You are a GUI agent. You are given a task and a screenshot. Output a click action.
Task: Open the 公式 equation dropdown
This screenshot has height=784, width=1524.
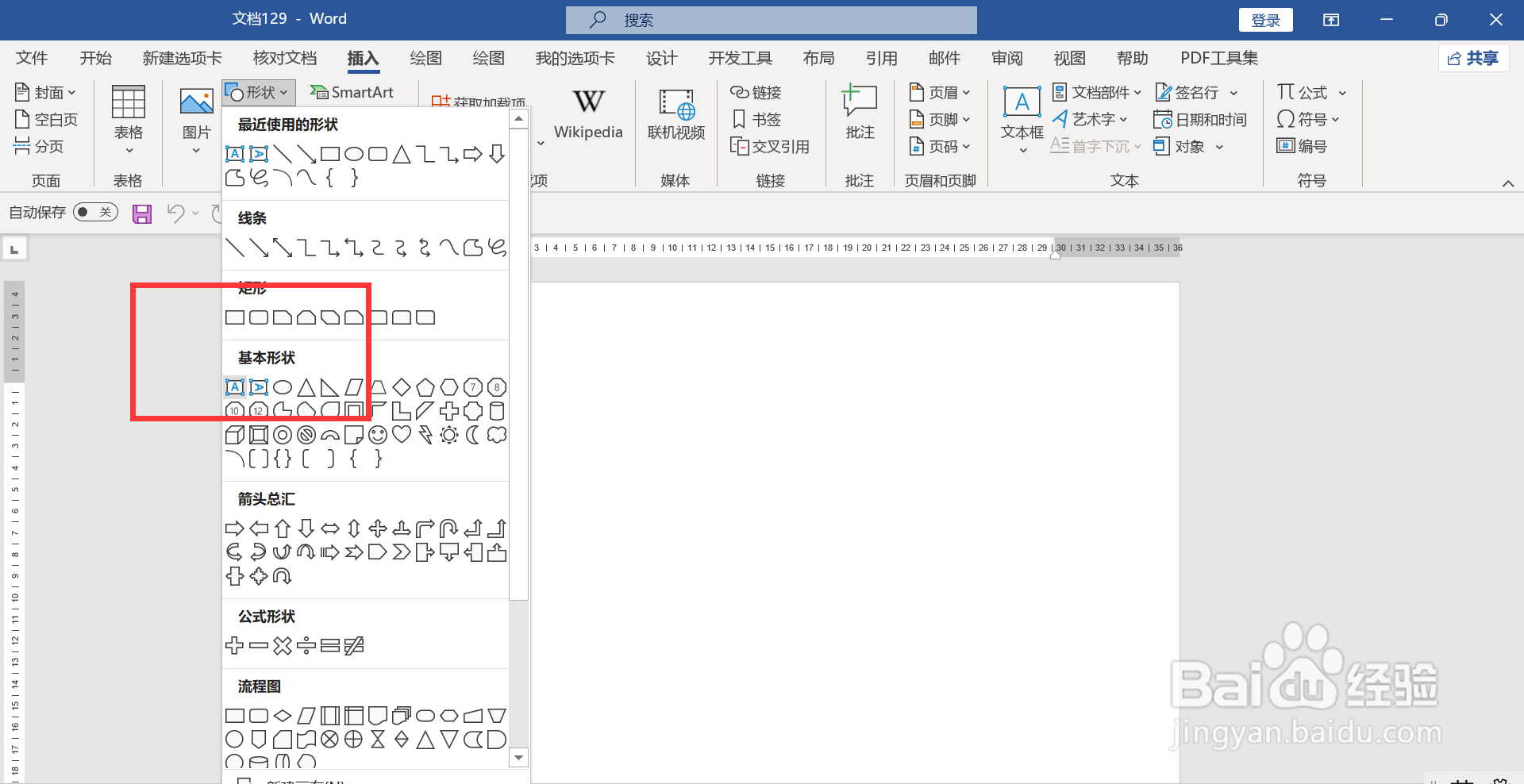1311,93
